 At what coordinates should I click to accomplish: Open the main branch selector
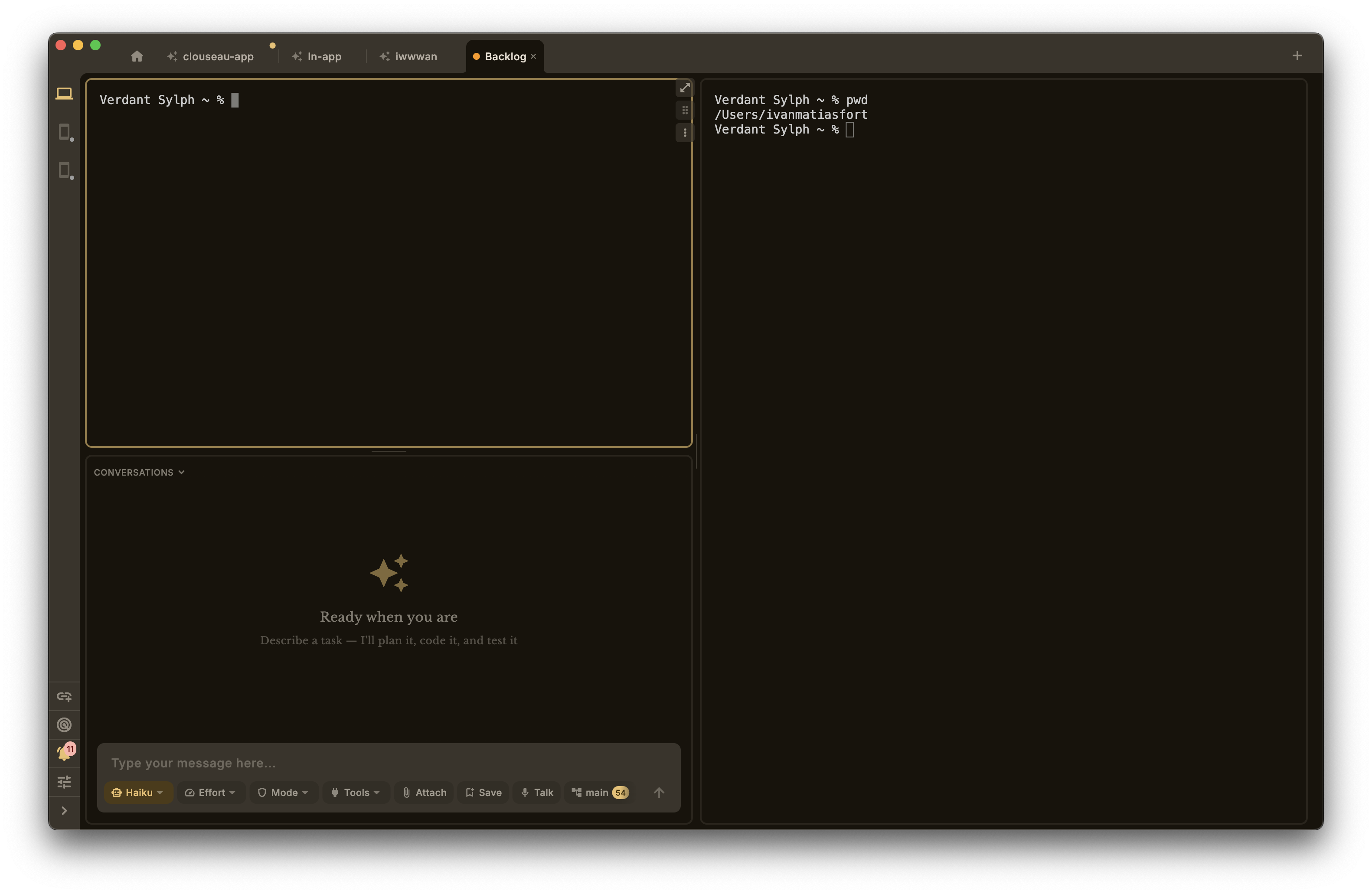pyautogui.click(x=600, y=793)
